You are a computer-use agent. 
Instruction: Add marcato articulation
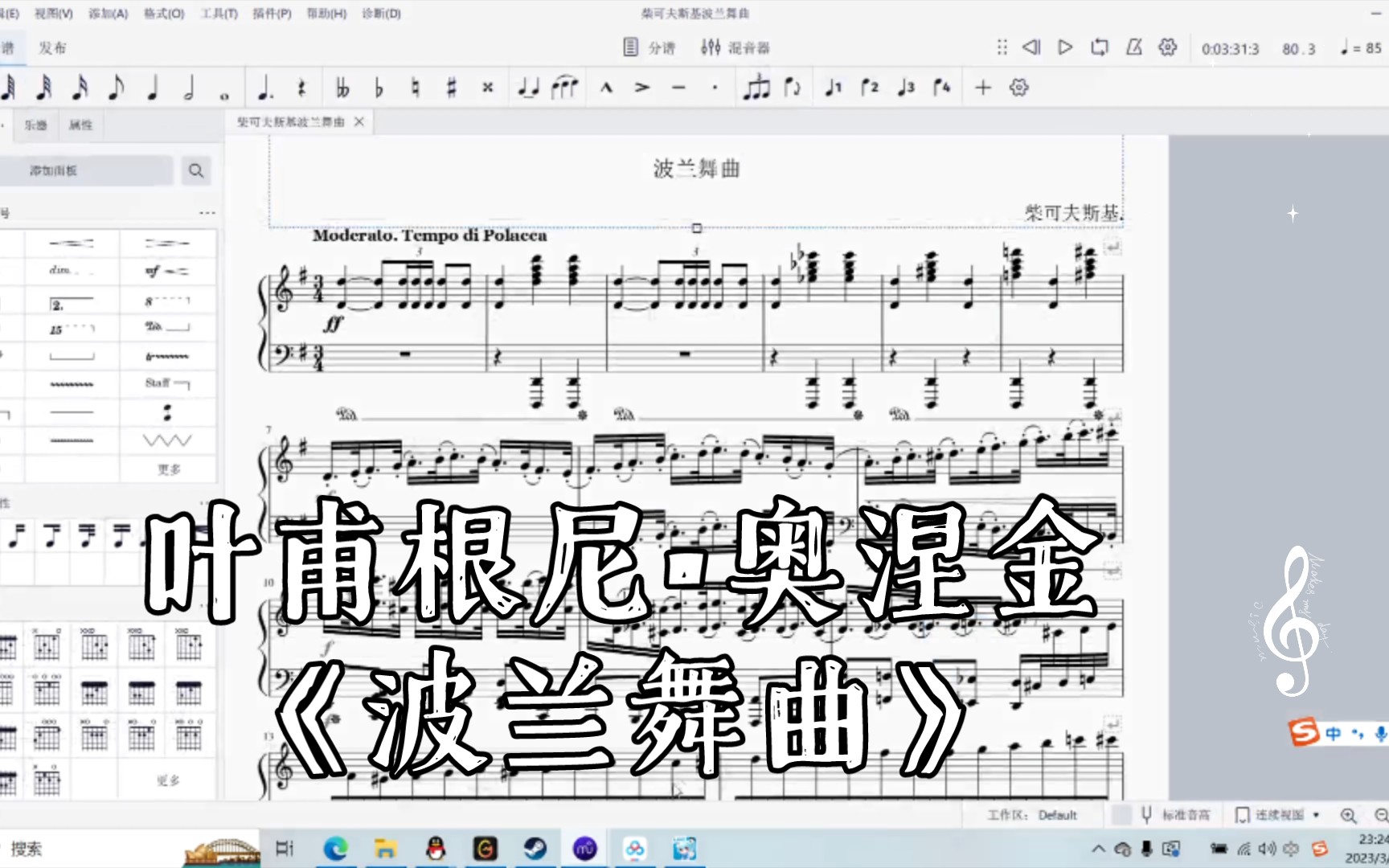(x=606, y=87)
